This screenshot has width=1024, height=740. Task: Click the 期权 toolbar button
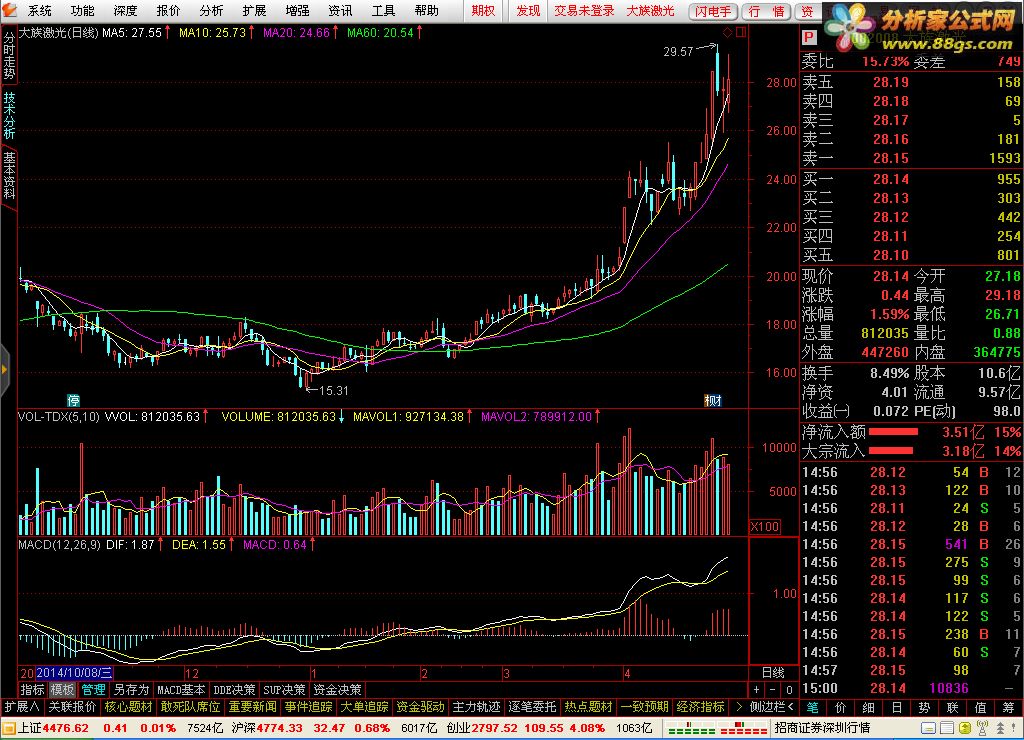[x=483, y=10]
